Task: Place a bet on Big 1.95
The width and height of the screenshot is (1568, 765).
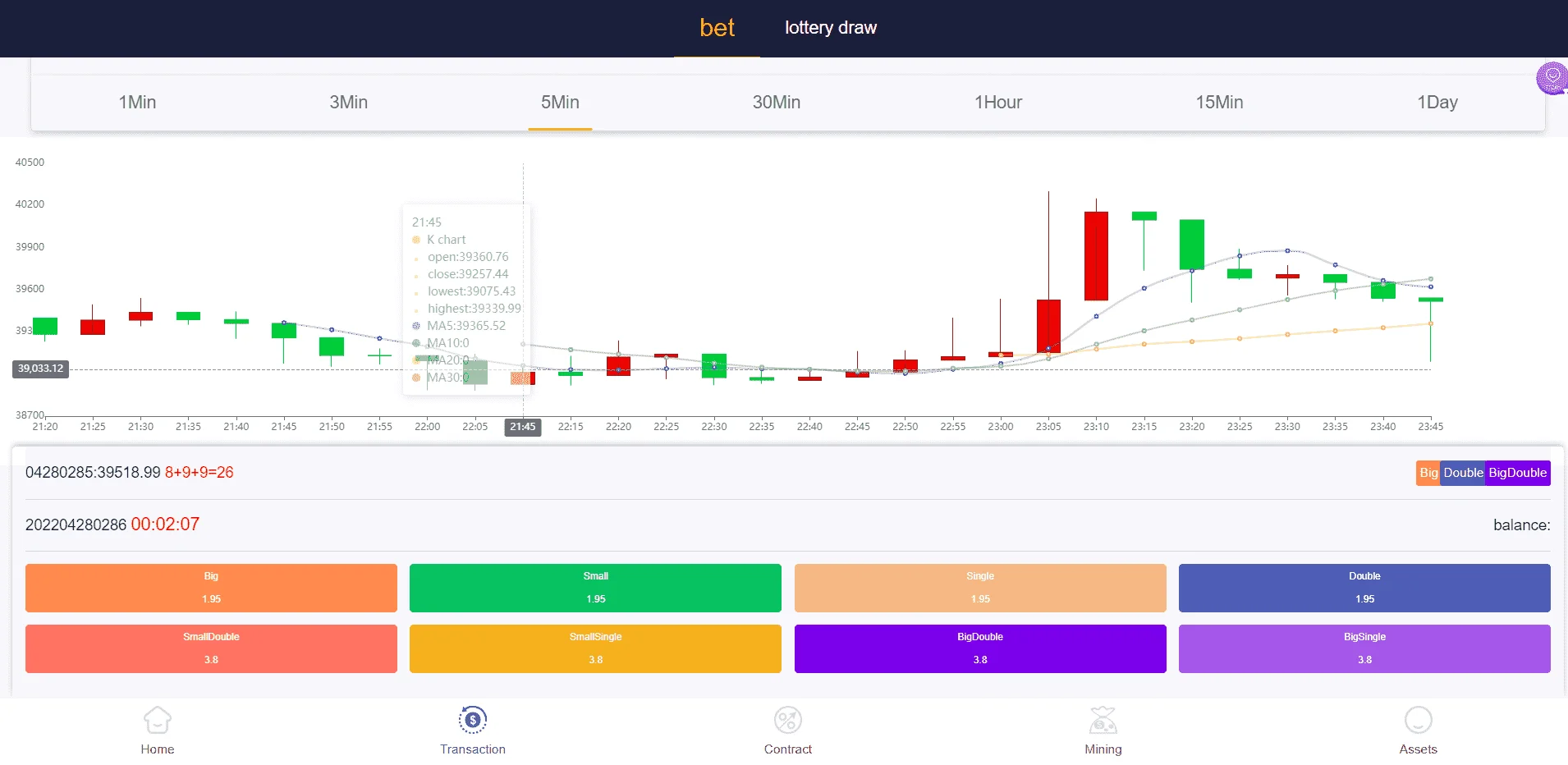Action: point(211,588)
